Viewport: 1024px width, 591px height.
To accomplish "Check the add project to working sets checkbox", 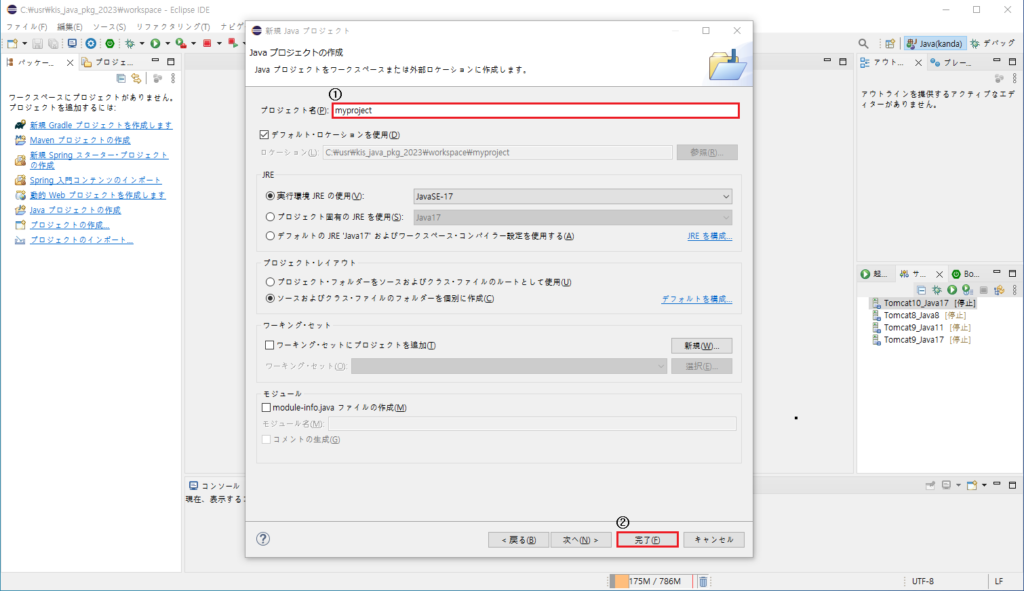I will tap(269, 345).
